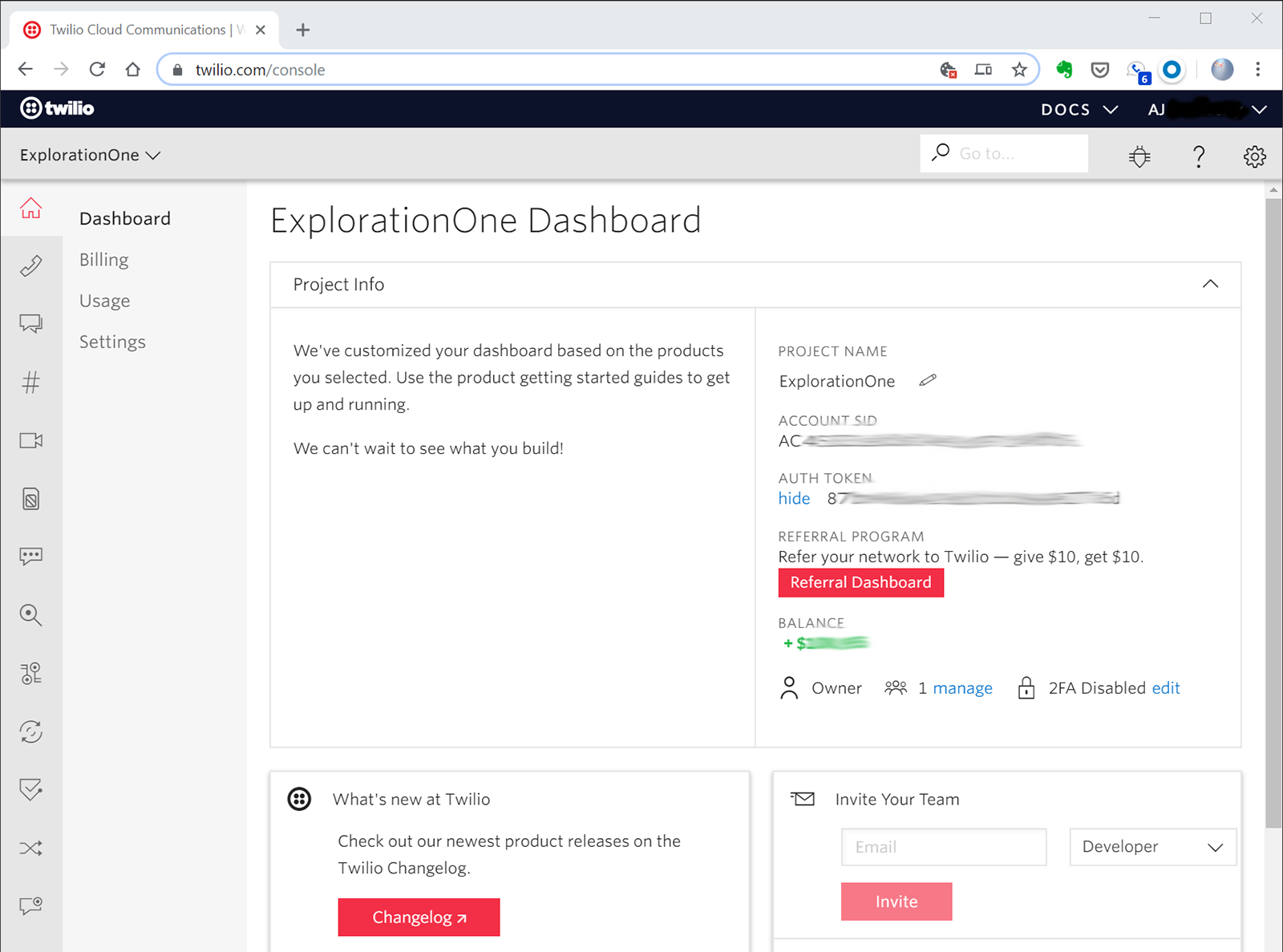Open the Home dashboard sidebar icon
1283x952 pixels.
(x=30, y=209)
